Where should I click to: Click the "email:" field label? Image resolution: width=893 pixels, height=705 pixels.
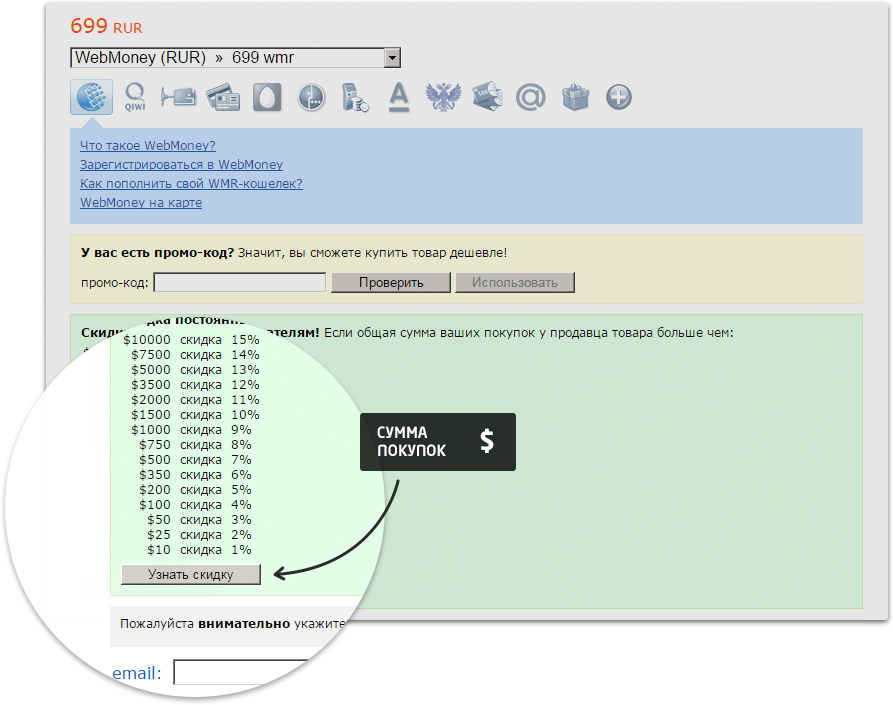137,674
